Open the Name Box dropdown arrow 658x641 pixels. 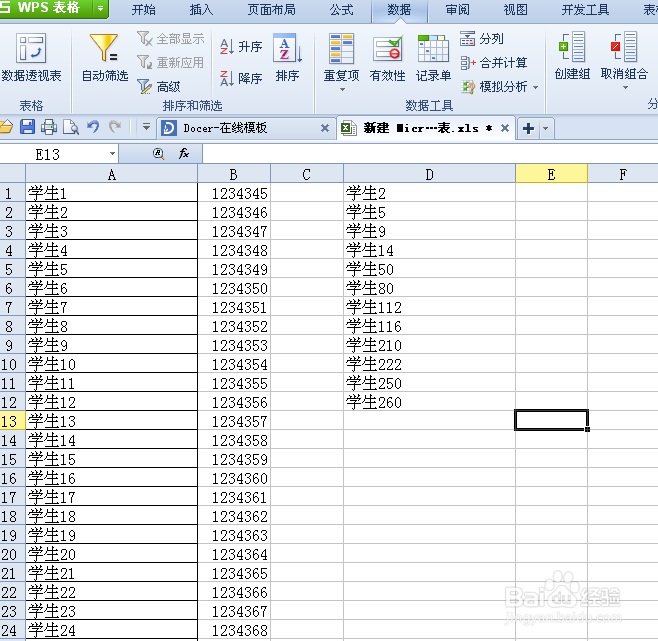pyautogui.click(x=112, y=154)
